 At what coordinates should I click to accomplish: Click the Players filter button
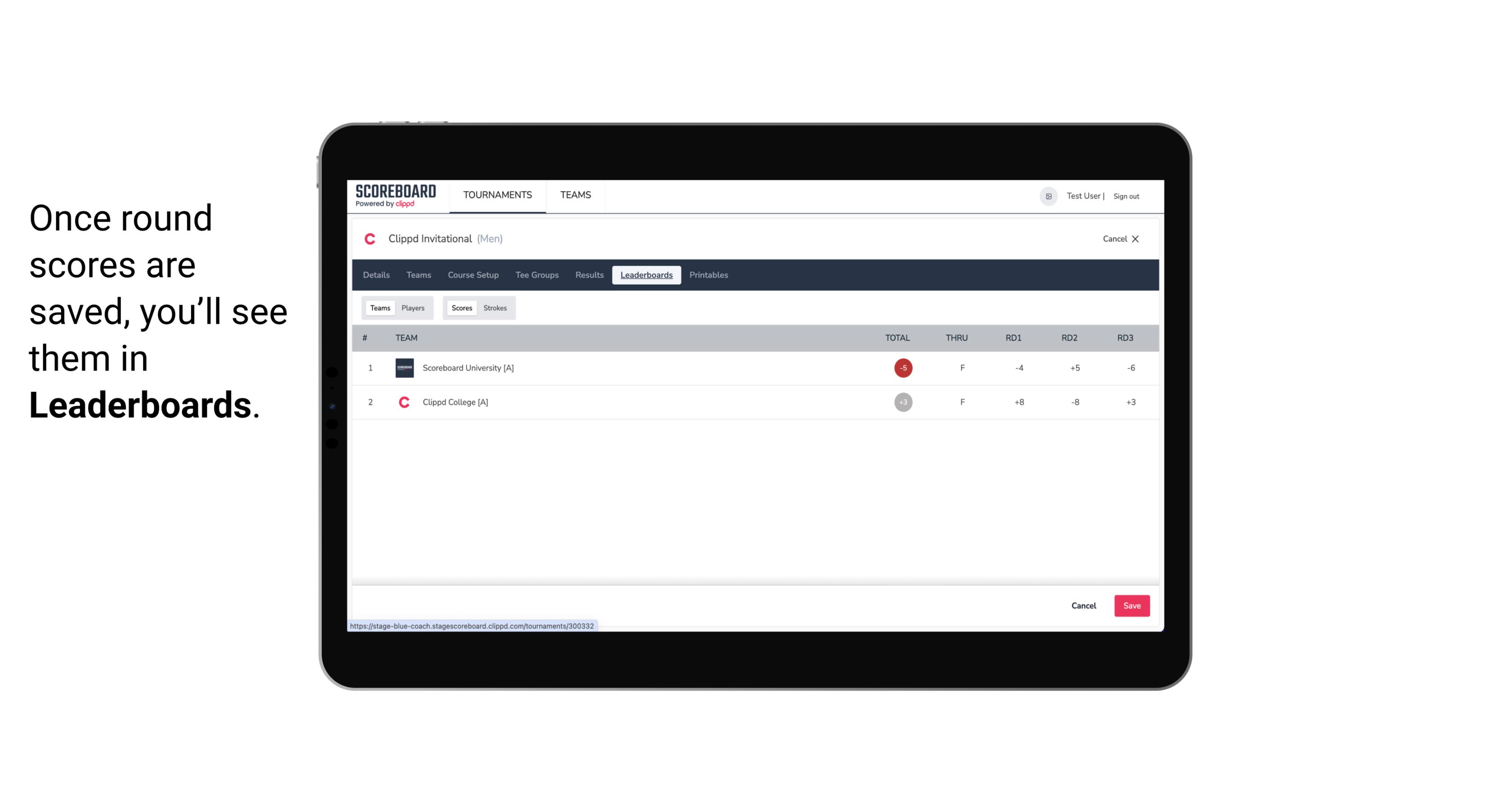(x=413, y=308)
